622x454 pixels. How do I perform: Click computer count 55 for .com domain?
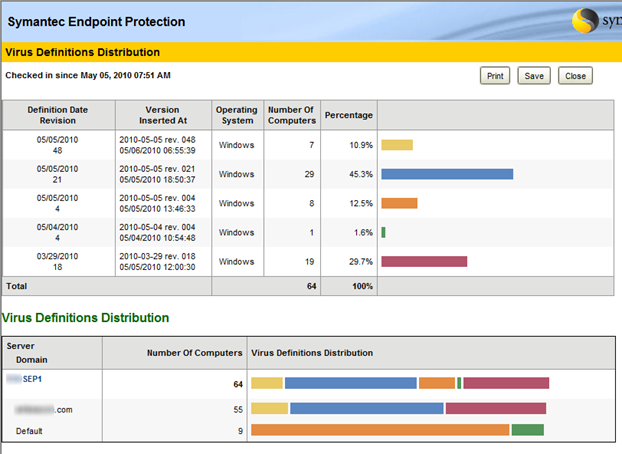238,410
